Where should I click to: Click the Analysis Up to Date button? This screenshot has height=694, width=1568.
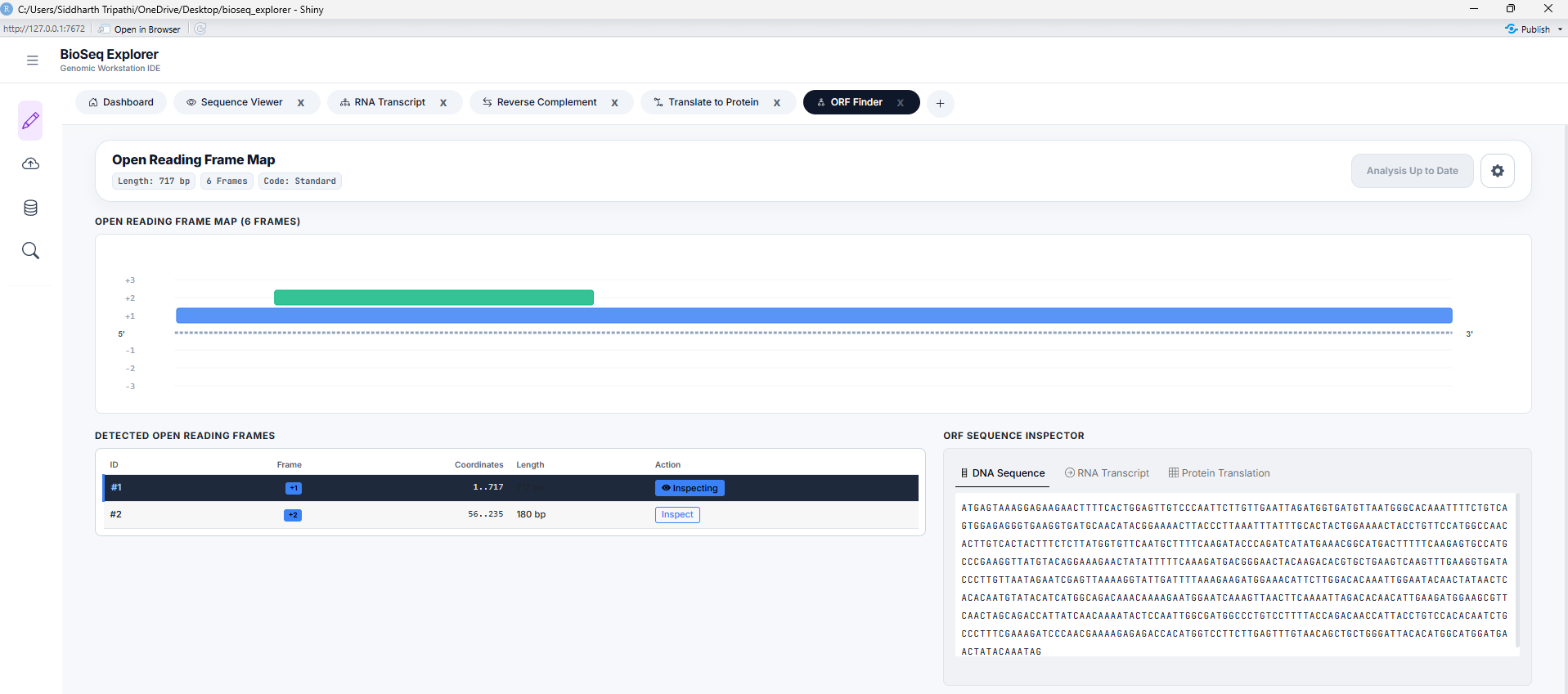1412,171
